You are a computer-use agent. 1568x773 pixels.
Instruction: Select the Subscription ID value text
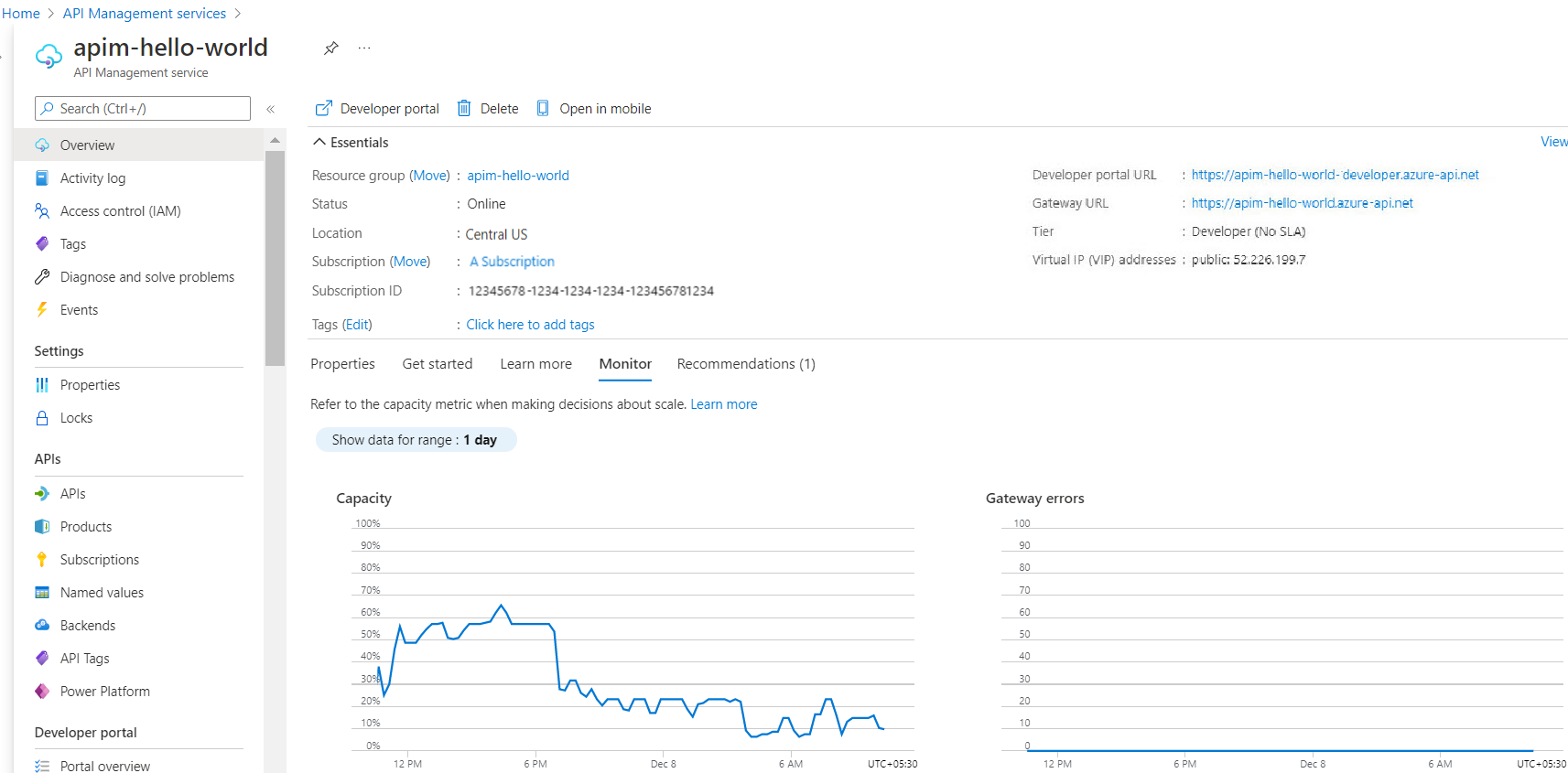point(591,291)
